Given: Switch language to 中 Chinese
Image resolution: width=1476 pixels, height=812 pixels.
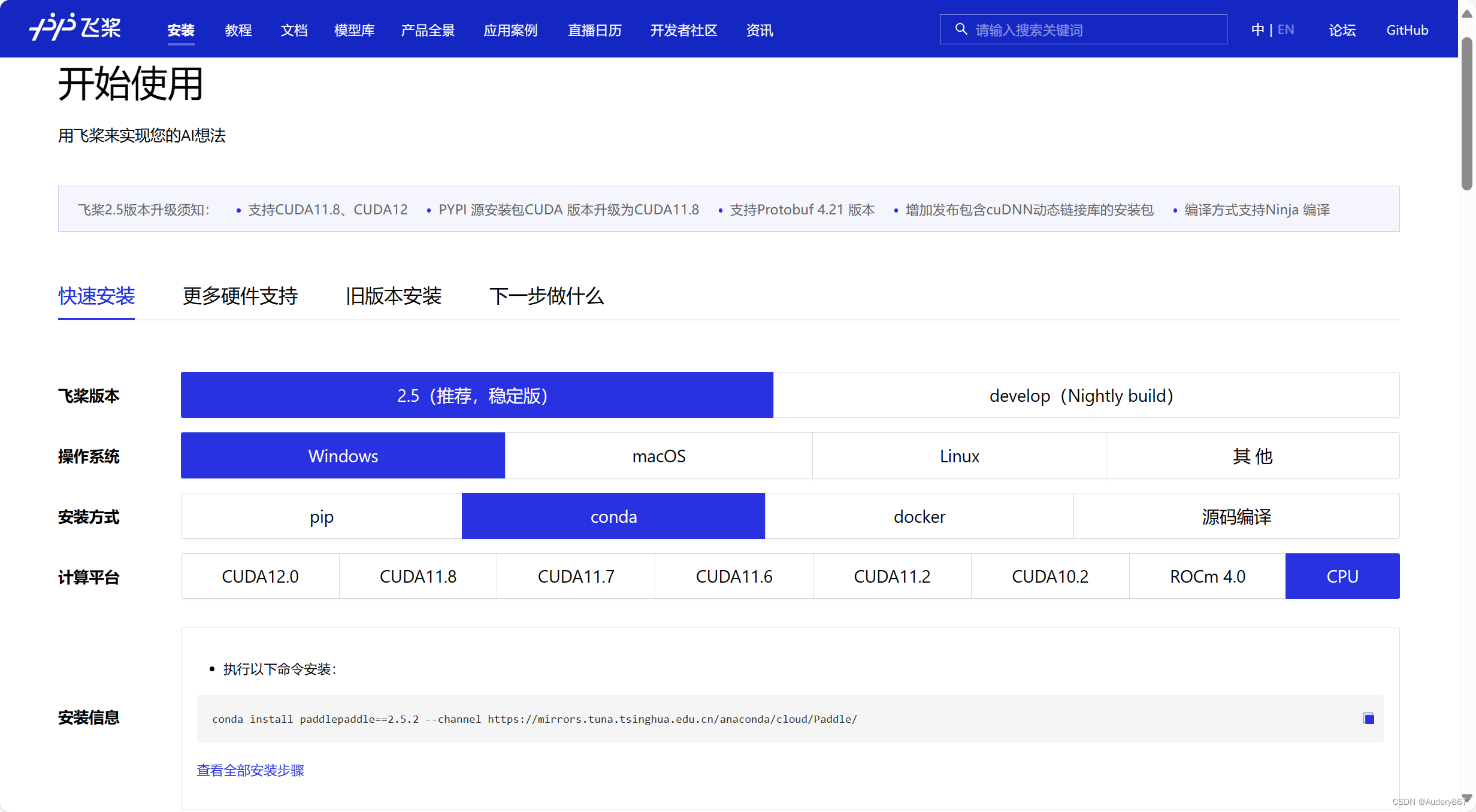Looking at the screenshot, I should click(x=1257, y=29).
